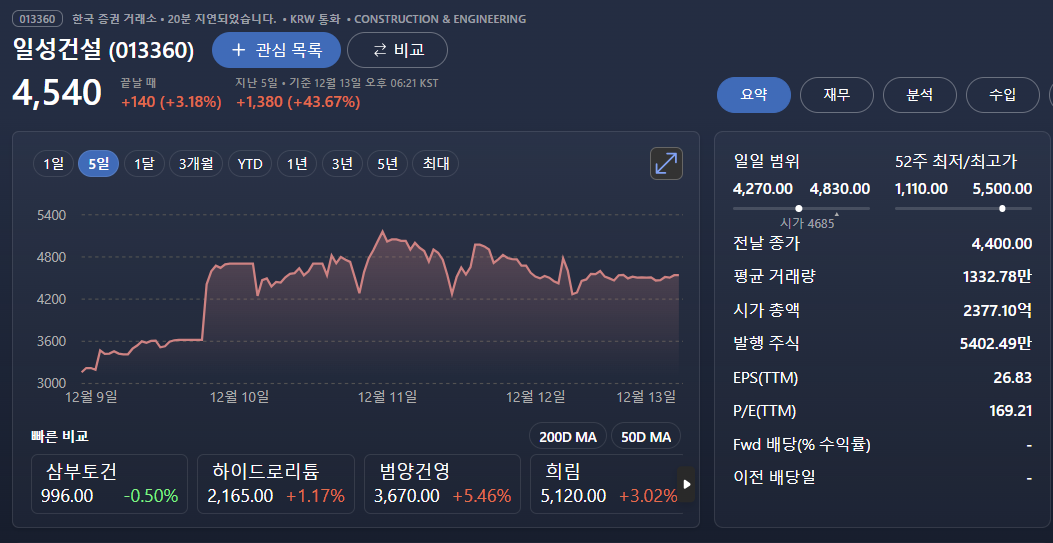Go to the 수입 tab
Viewport: 1053px width, 543px height.
click(x=1003, y=95)
